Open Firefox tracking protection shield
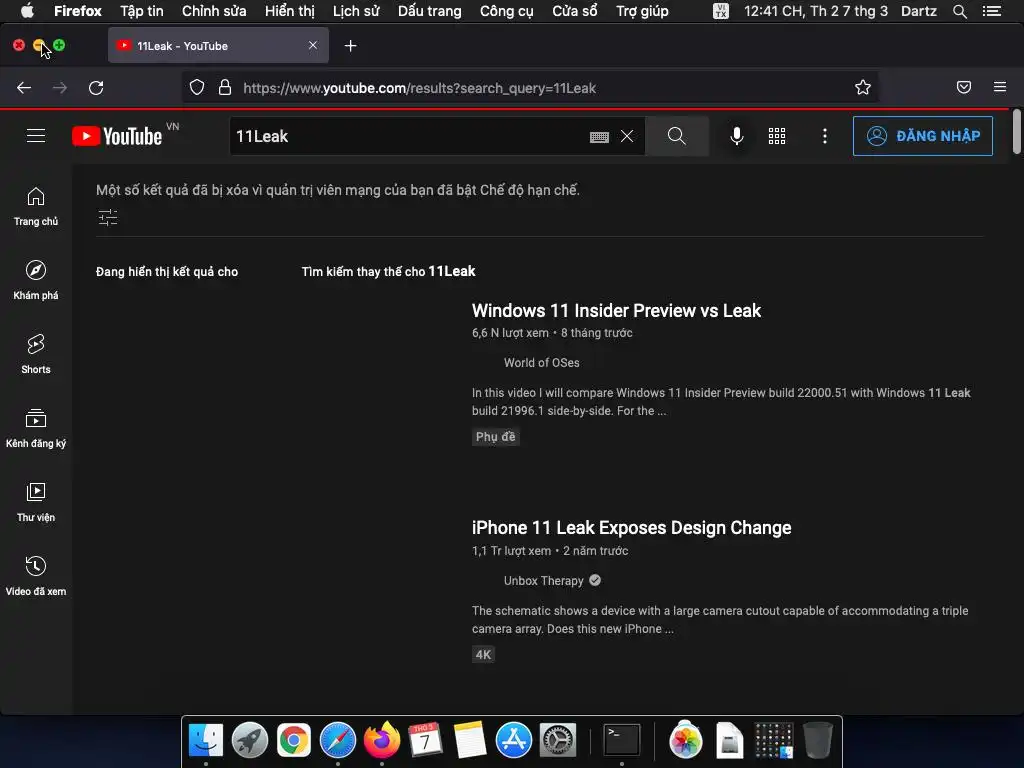The height and width of the screenshot is (768, 1024). tap(197, 88)
